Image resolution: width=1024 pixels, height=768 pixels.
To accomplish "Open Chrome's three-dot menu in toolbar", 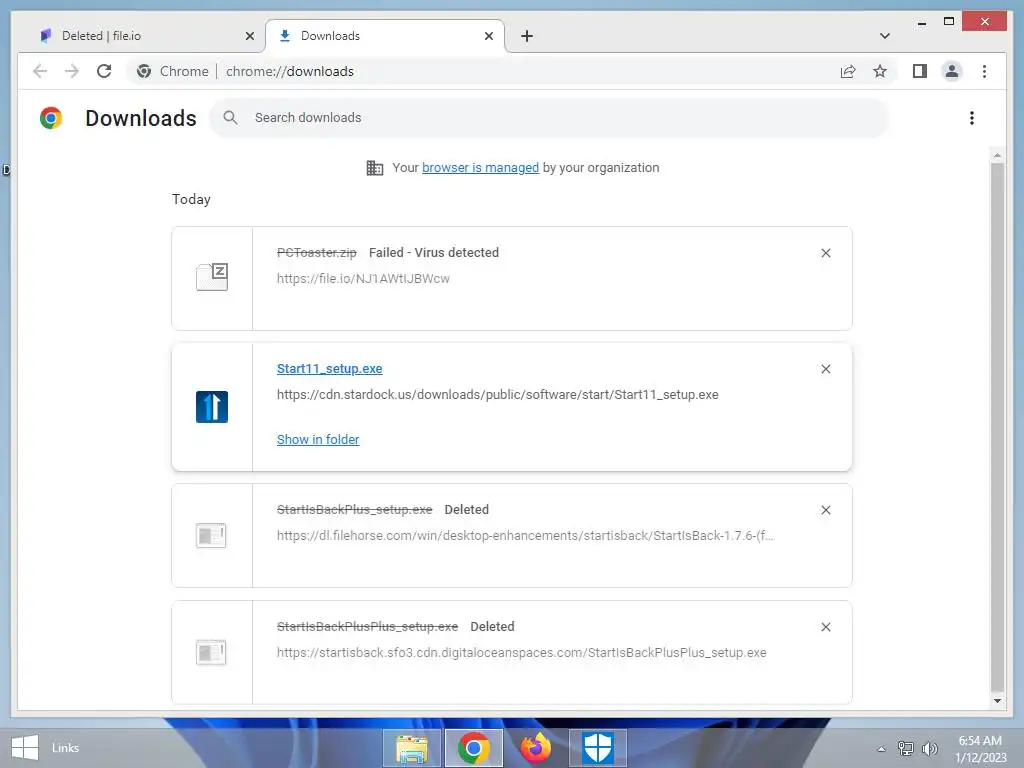I will [x=984, y=71].
